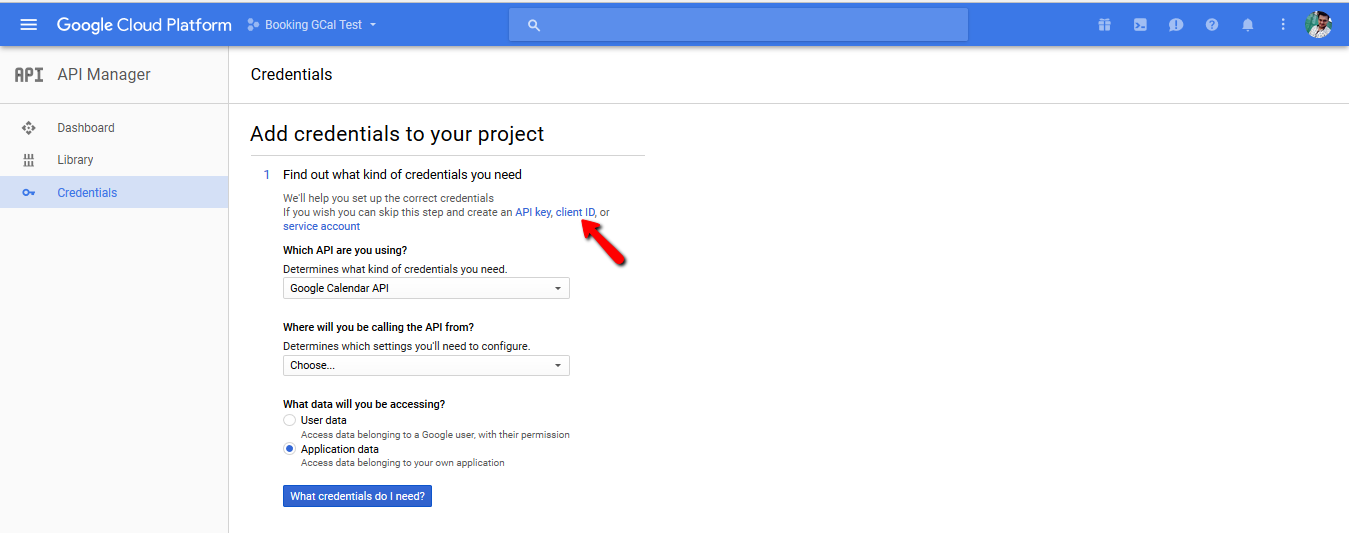This screenshot has width=1349, height=533.
Task: Click the top search input field
Action: 738,25
